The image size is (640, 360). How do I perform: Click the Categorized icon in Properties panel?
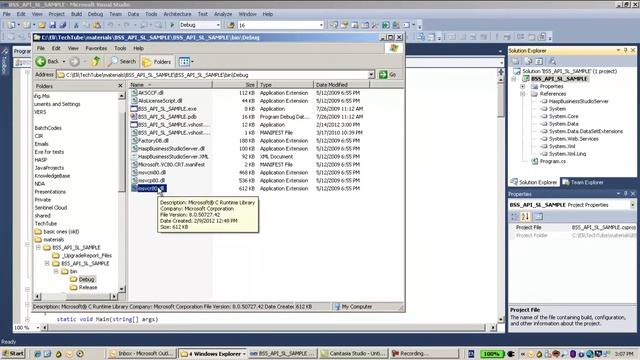click(x=515, y=216)
